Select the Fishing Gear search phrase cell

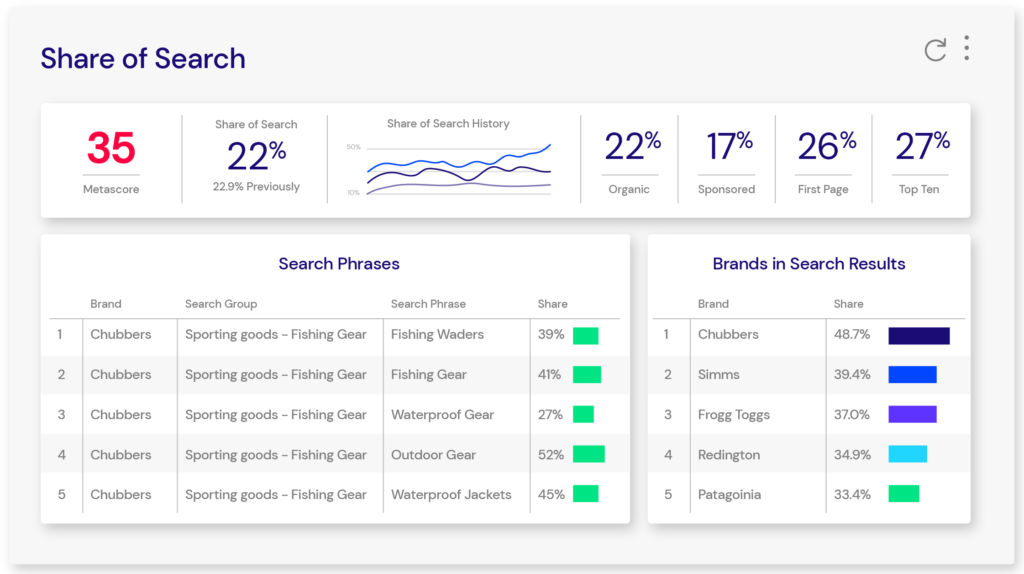click(428, 374)
